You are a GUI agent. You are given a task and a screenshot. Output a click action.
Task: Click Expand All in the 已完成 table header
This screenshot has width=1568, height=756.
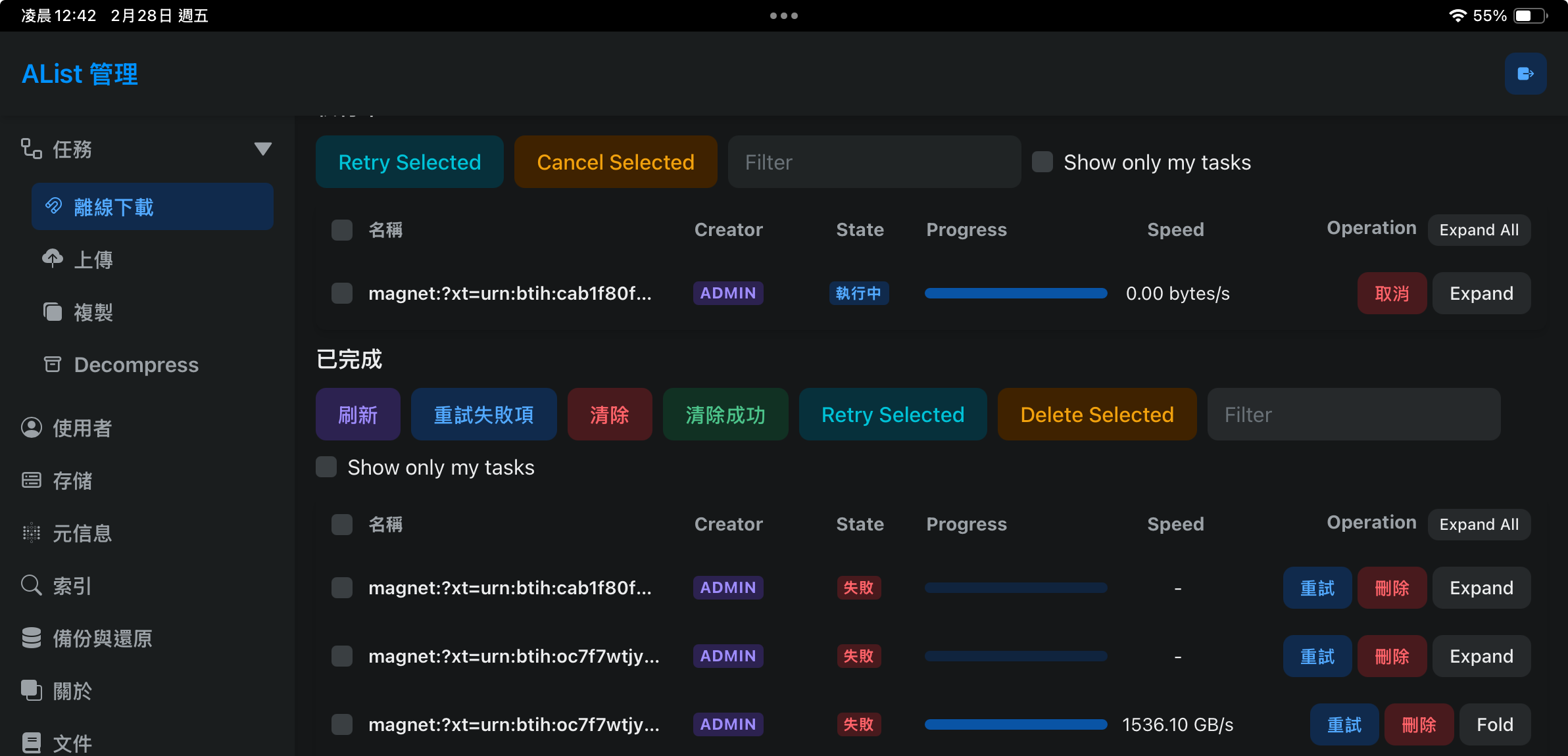[x=1479, y=525]
